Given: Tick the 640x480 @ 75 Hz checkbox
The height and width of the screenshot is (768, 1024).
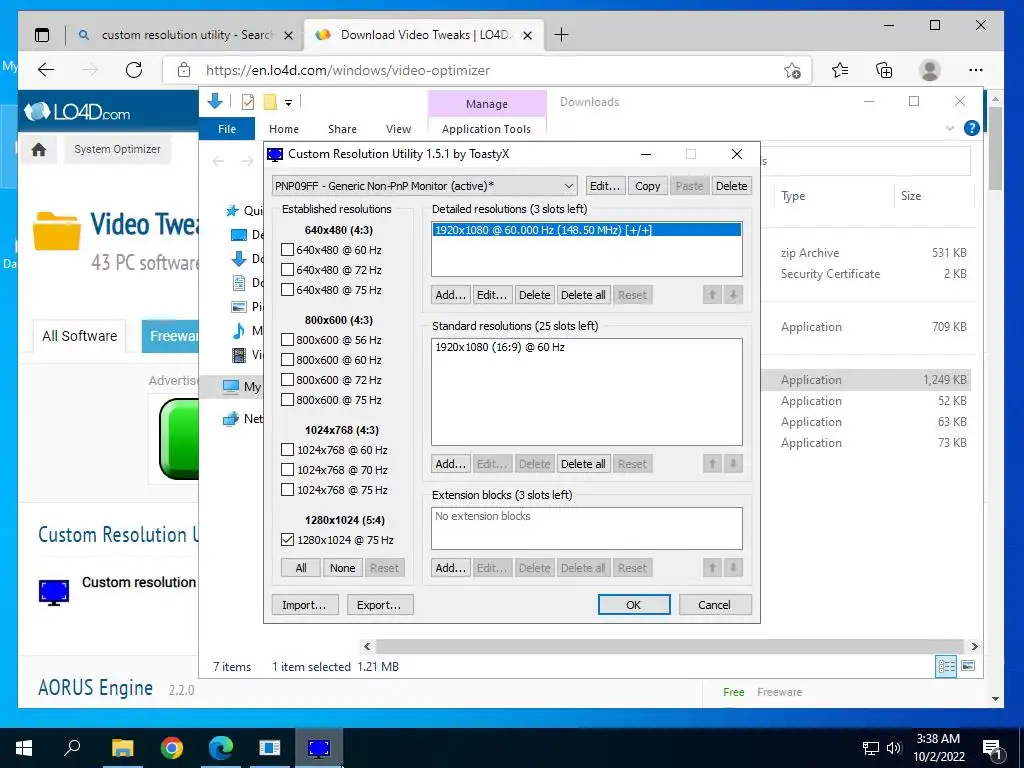Looking at the screenshot, I should pos(287,290).
